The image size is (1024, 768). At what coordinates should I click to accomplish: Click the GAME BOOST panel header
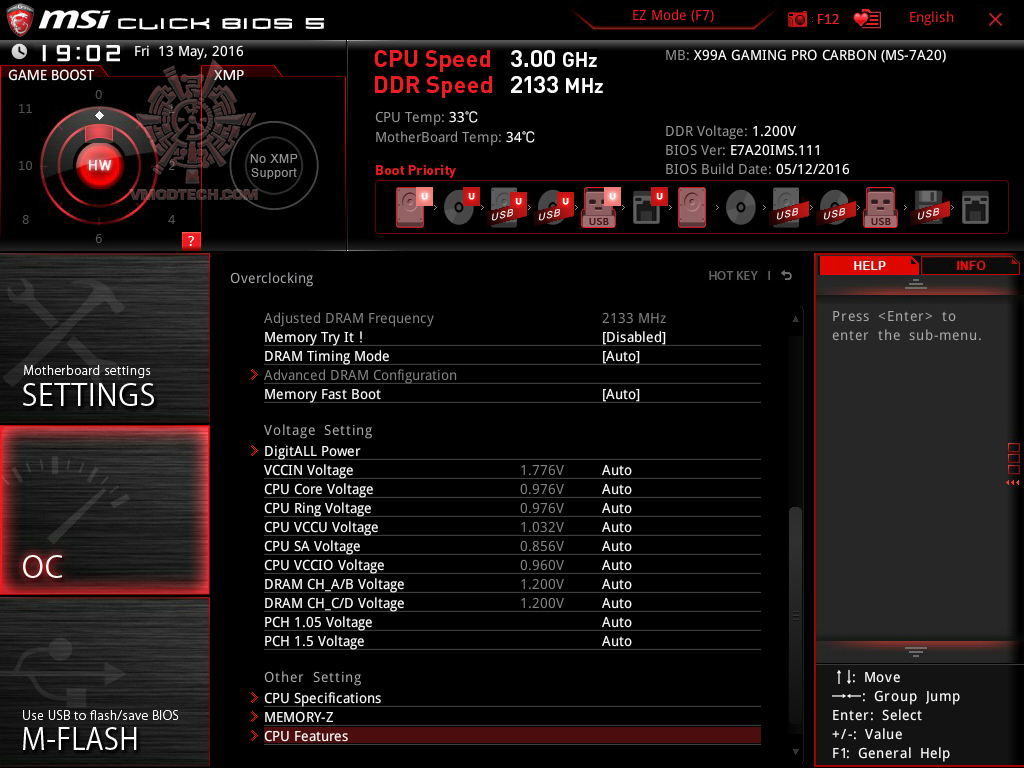(51, 75)
